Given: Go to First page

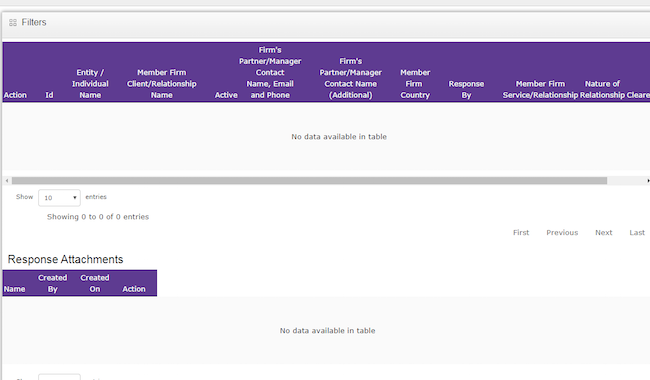Looking at the screenshot, I should coord(521,232).
